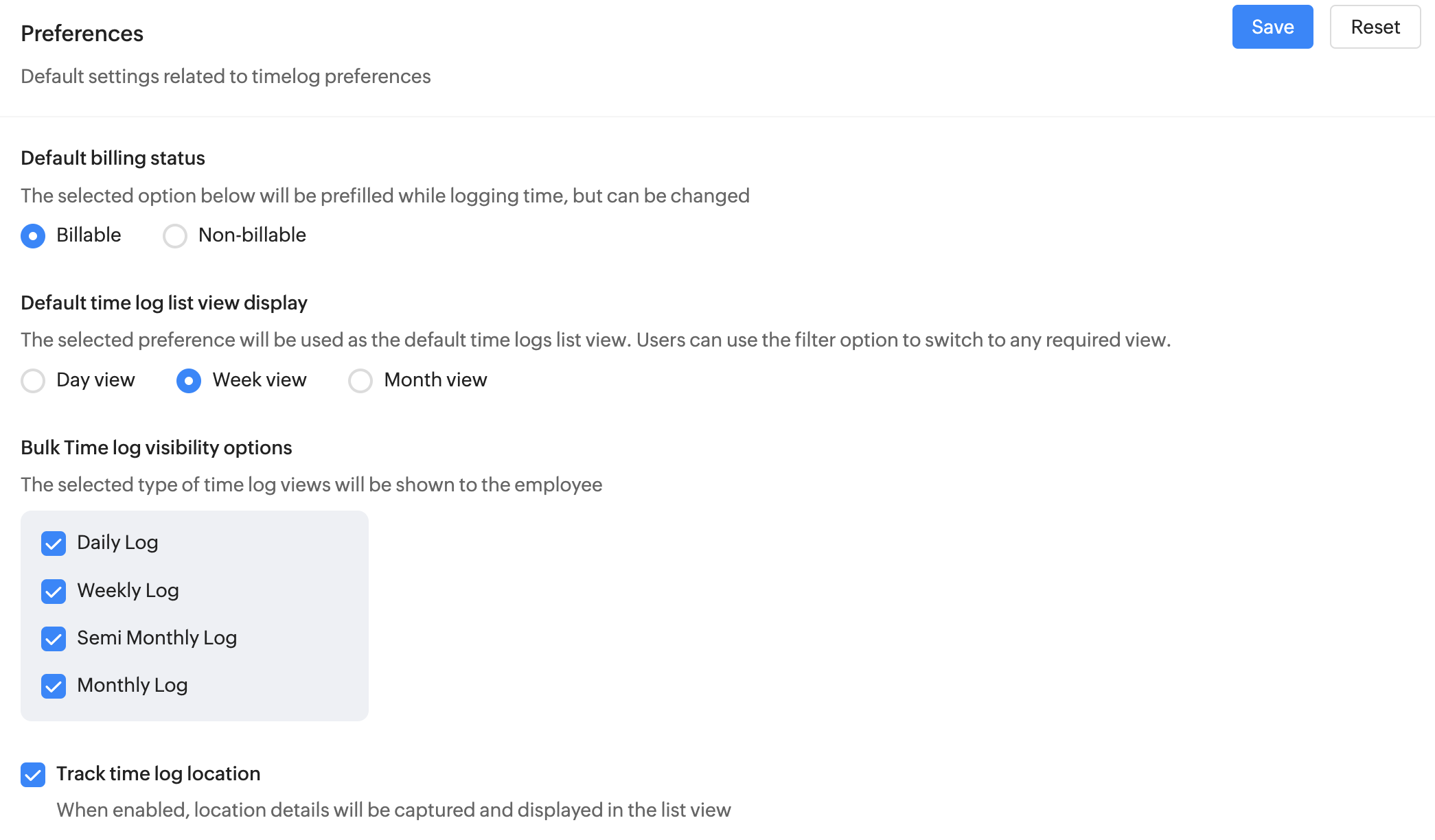Save the timelog preferences
Image resolution: width=1435 pixels, height=840 pixels.
click(1272, 27)
